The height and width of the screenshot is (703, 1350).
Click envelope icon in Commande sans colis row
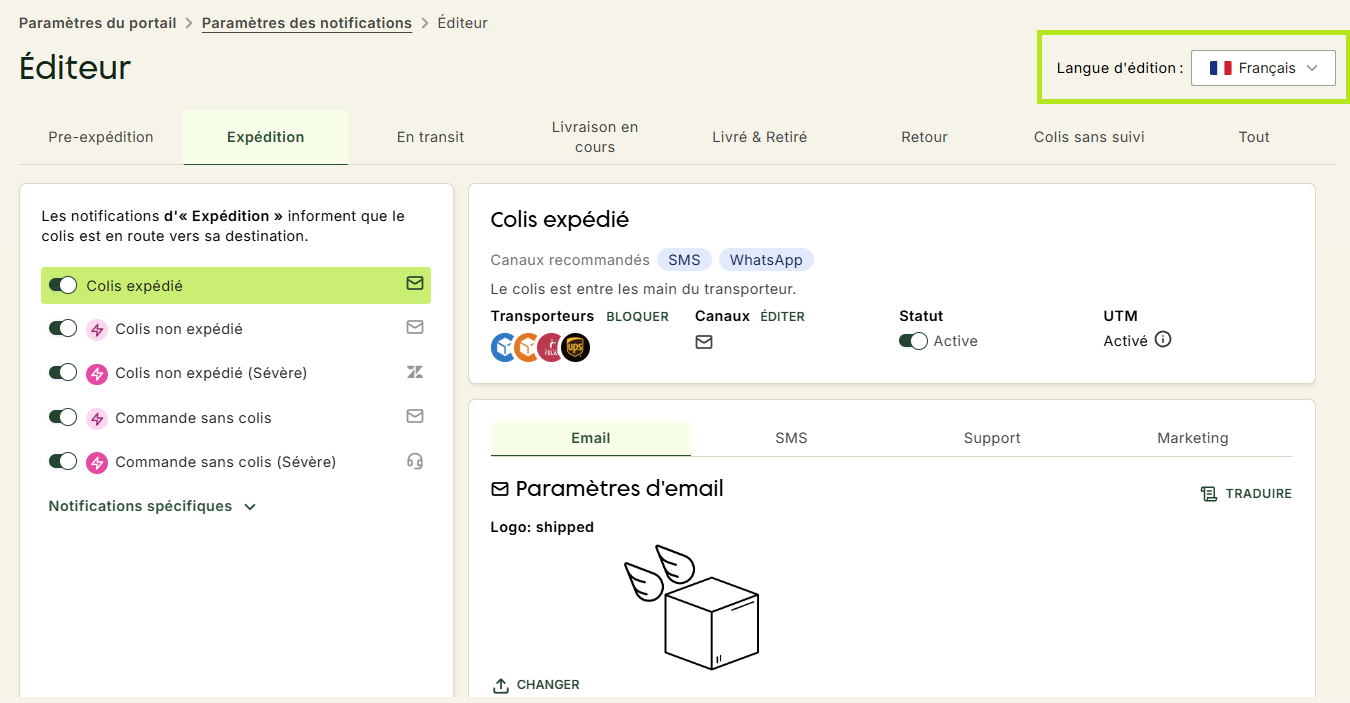[415, 416]
